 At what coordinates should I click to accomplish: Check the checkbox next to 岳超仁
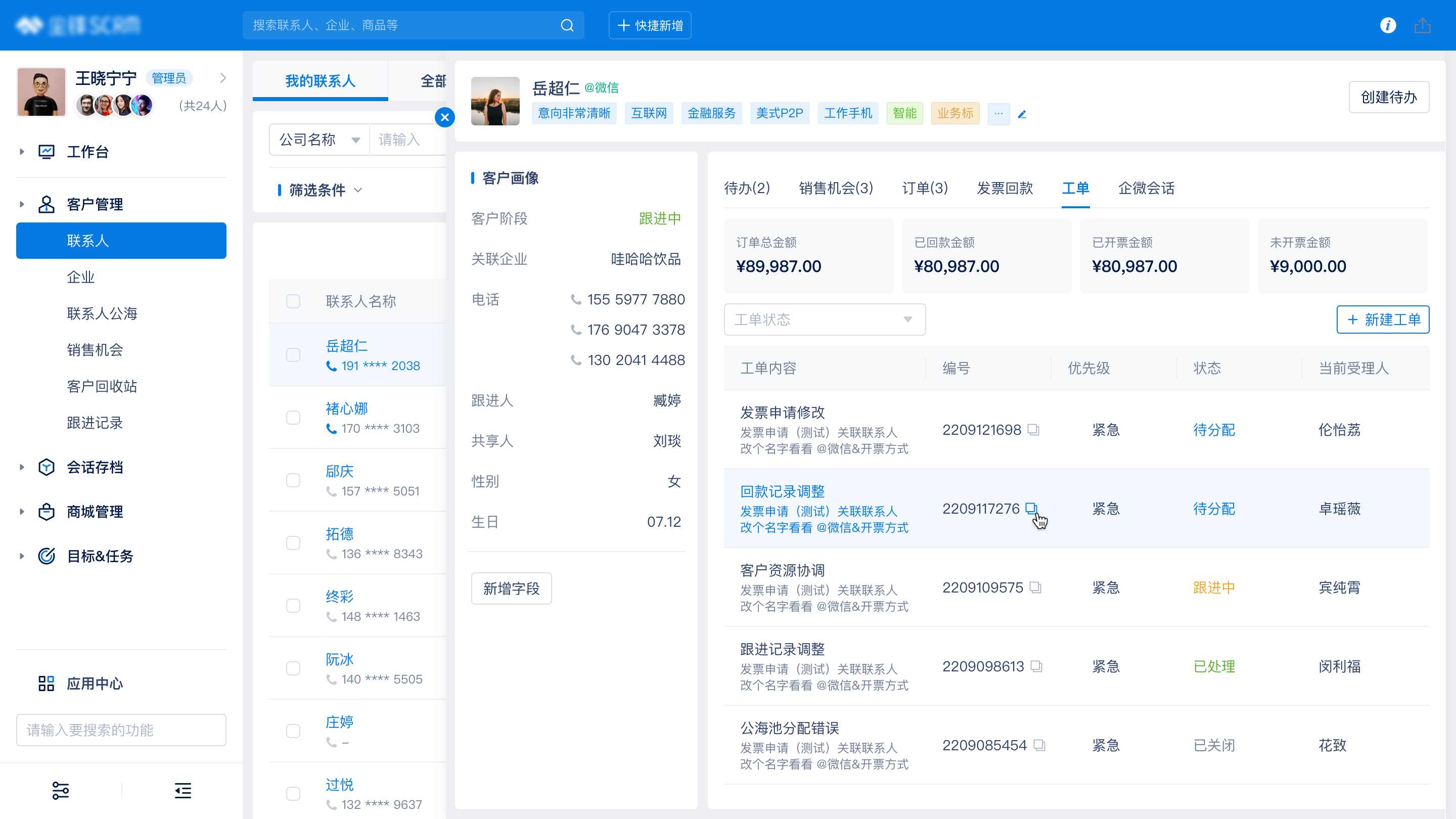293,354
